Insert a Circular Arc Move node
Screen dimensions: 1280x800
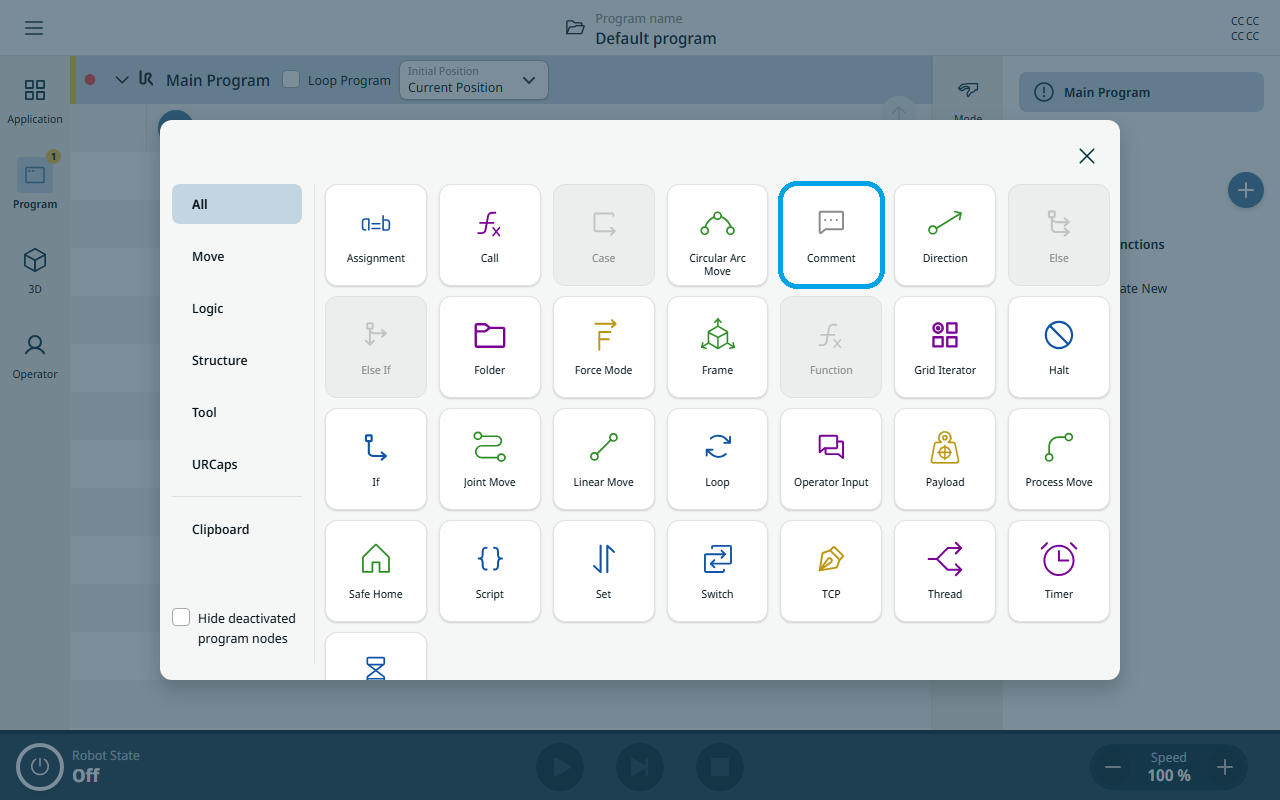(717, 235)
